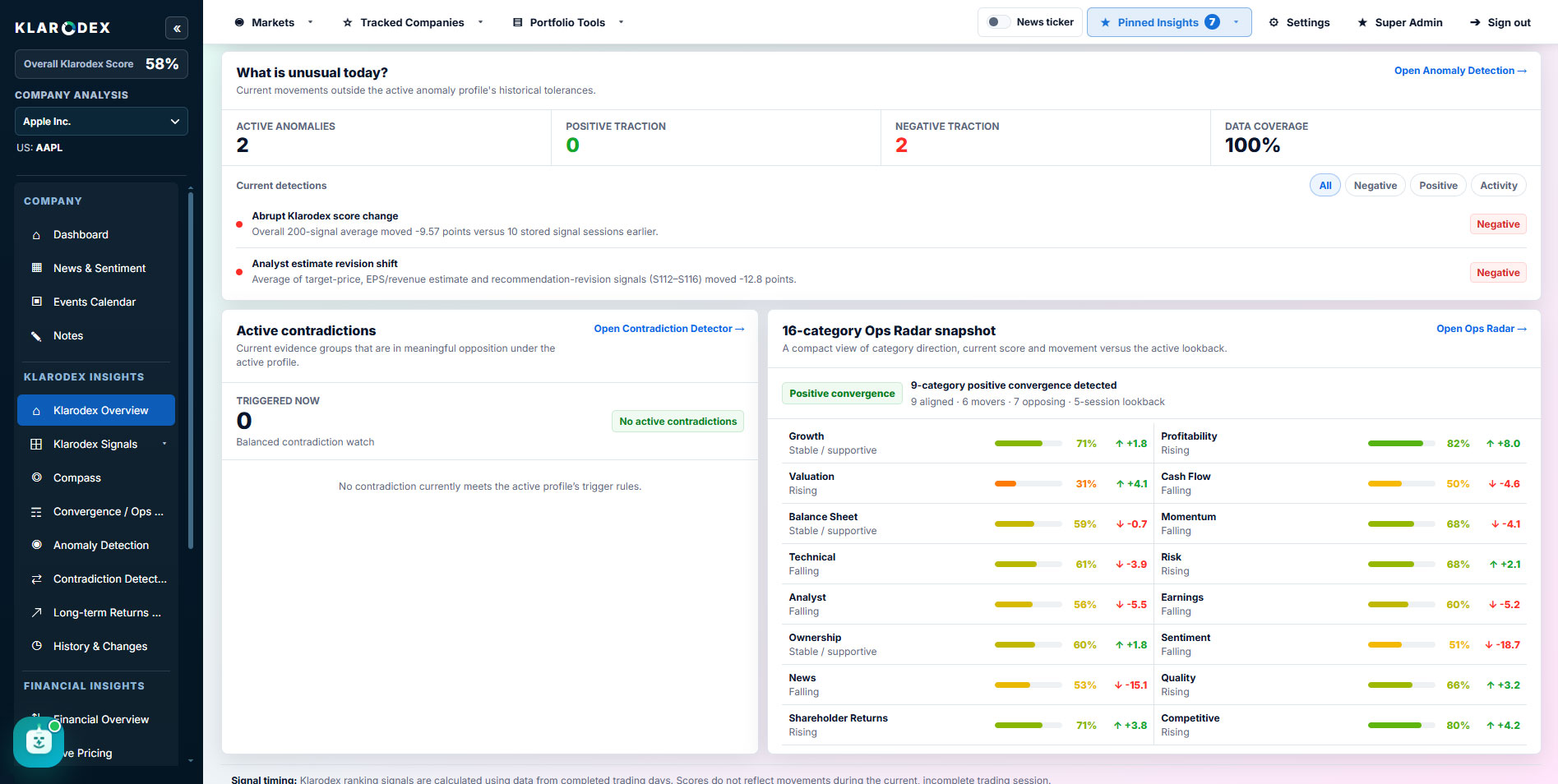Click the Events Calendar icon
This screenshot has width=1558, height=784.
click(36, 302)
